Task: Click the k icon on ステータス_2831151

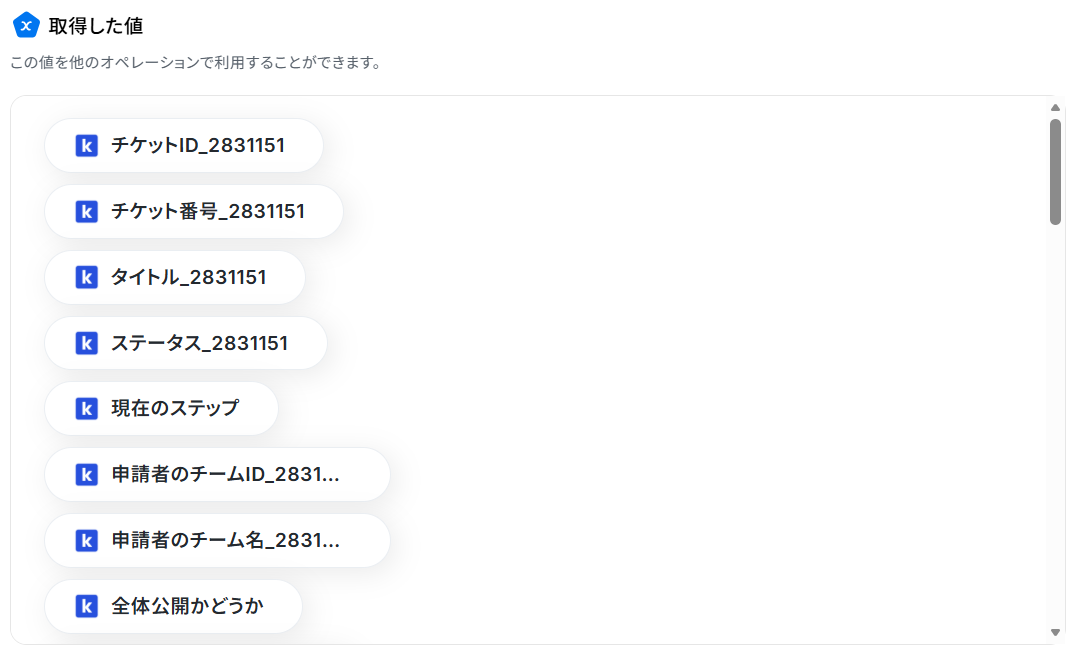Action: (x=86, y=343)
